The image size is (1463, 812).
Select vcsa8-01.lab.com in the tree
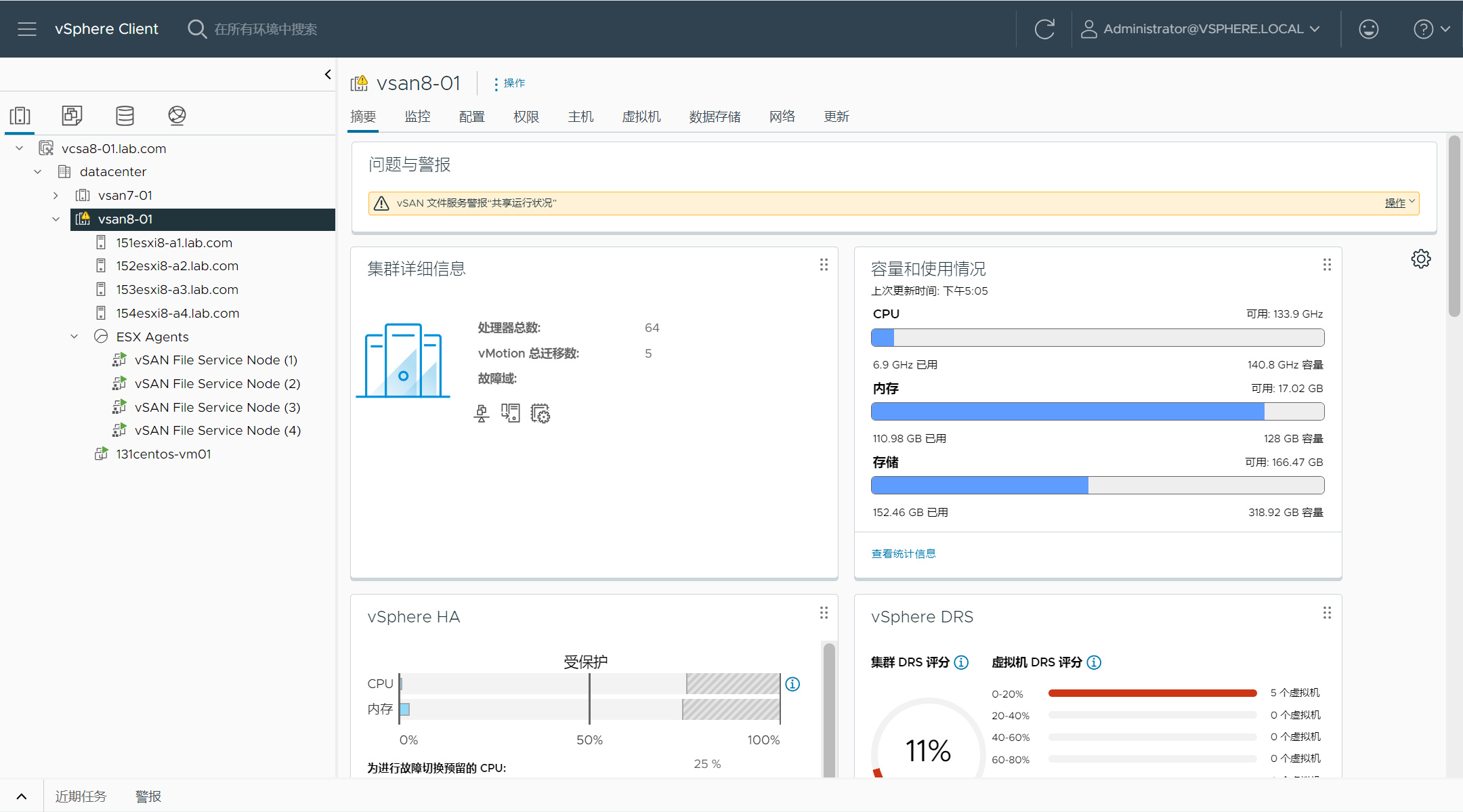[x=114, y=148]
